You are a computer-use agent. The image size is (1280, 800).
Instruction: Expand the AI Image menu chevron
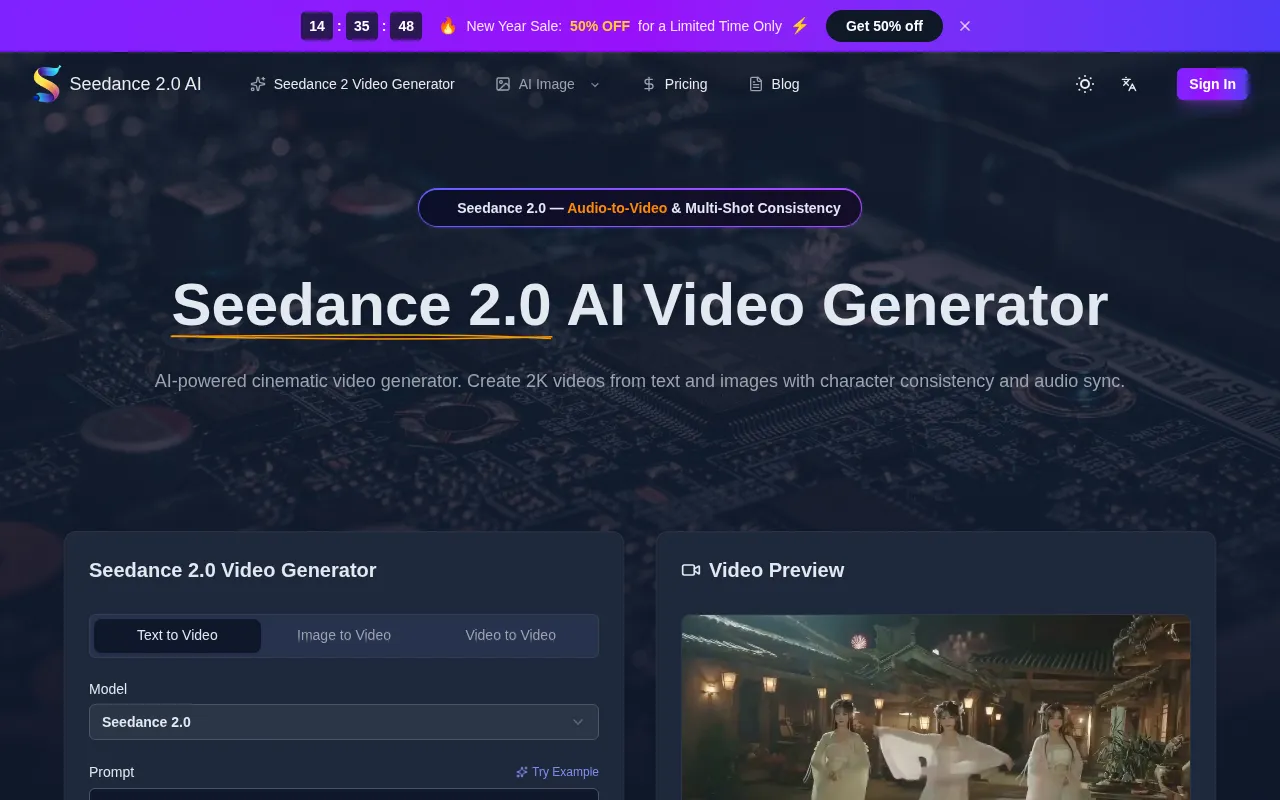(x=595, y=84)
